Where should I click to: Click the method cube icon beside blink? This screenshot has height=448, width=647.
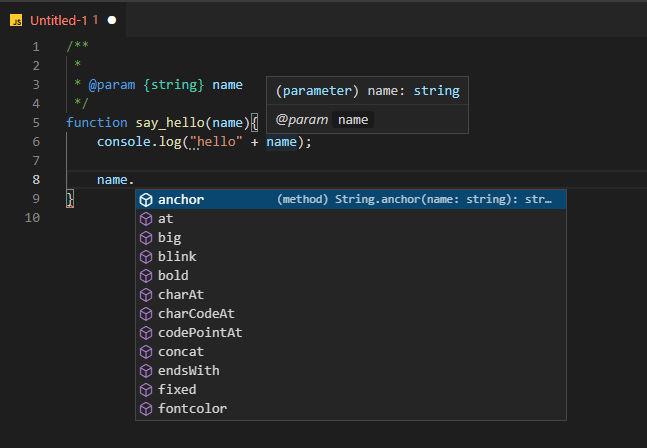[x=146, y=257]
